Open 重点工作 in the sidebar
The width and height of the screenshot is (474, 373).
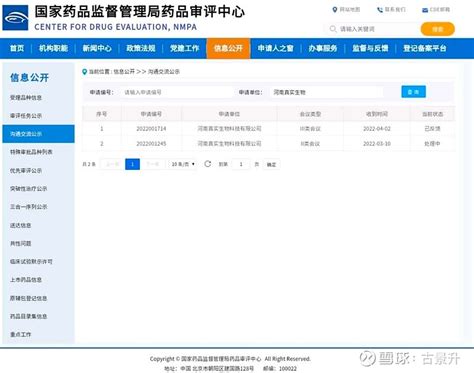pyautogui.click(x=20, y=334)
